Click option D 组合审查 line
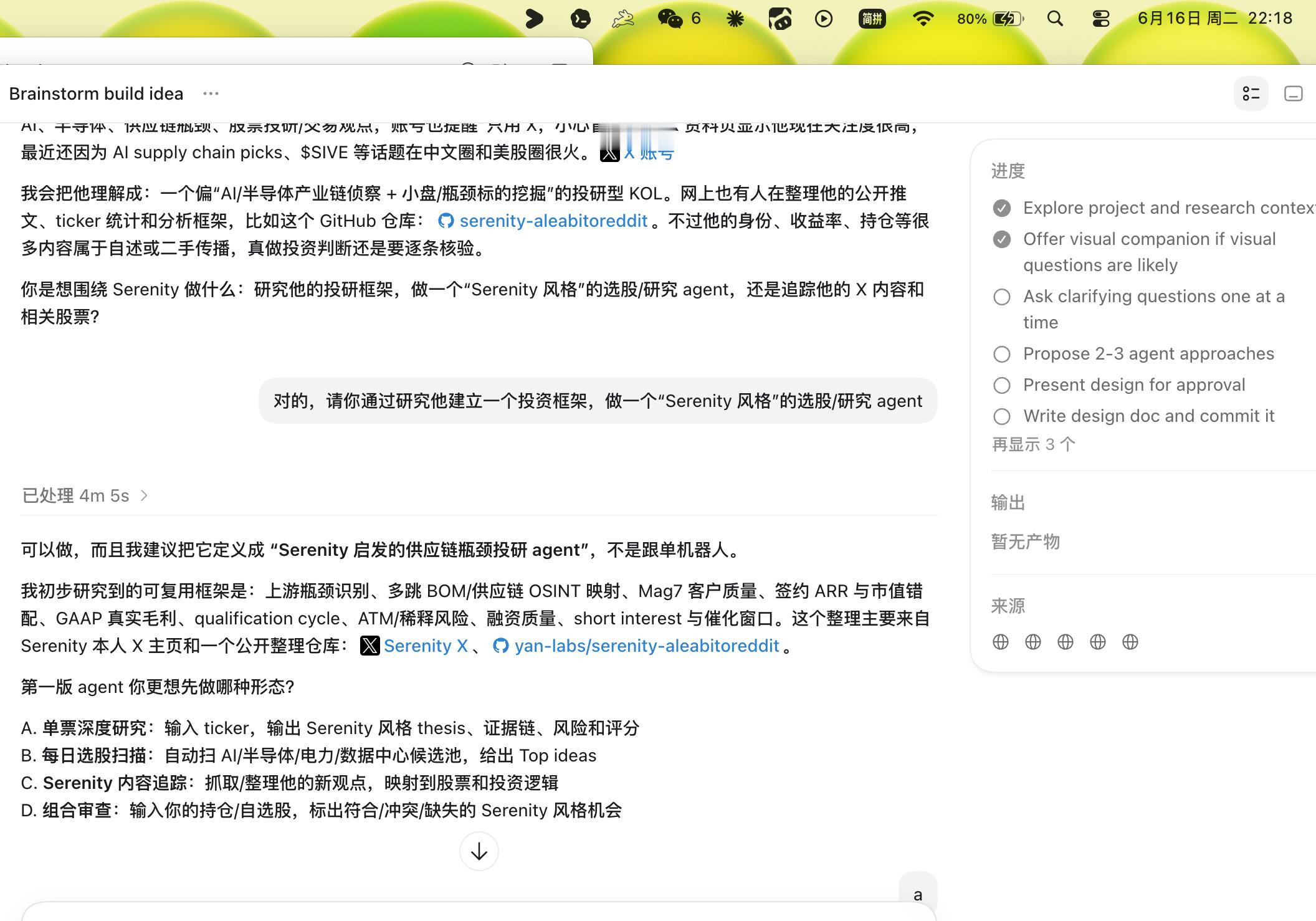This screenshot has width=1316, height=921. point(322,810)
